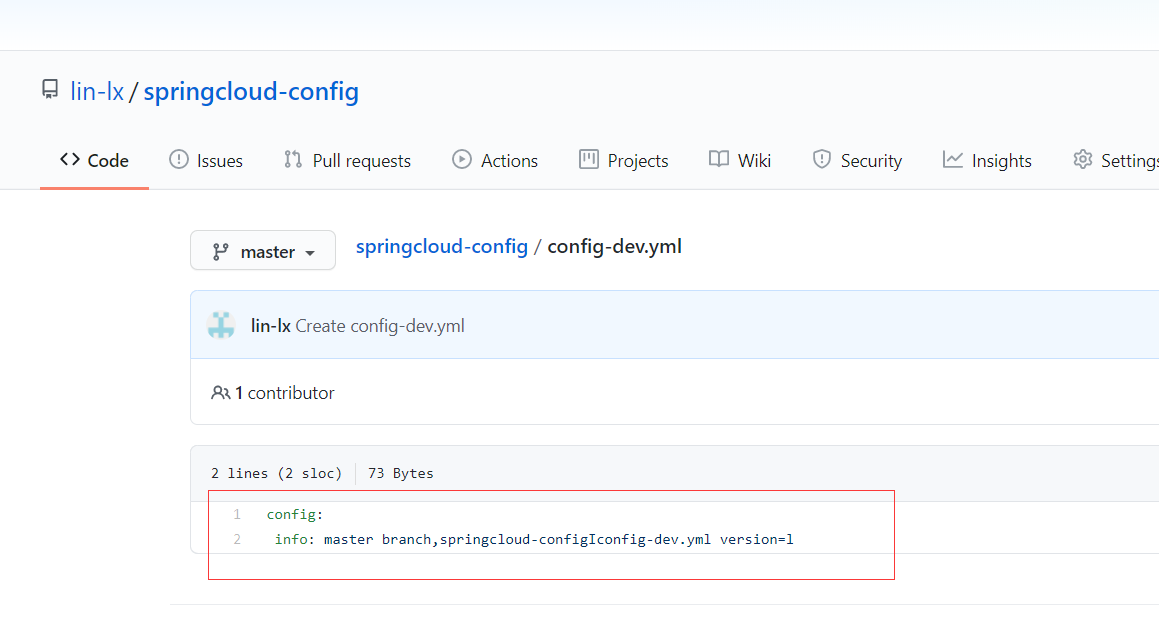Click the '73 Bytes' file size text

click(x=401, y=473)
